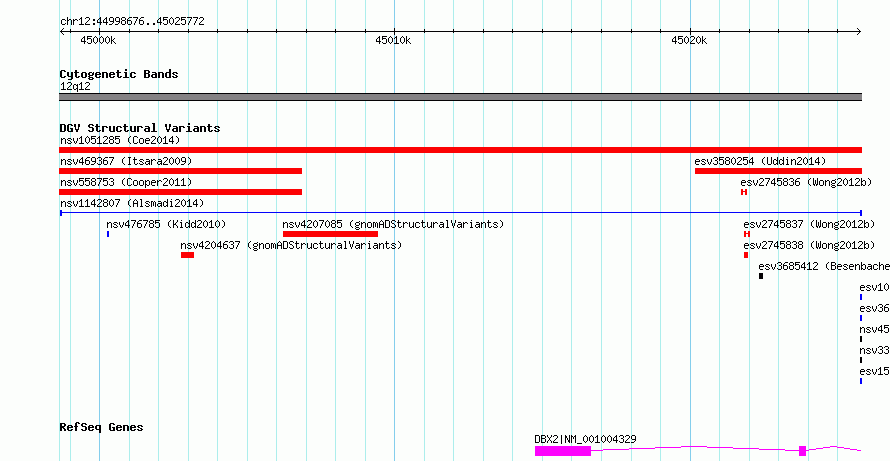
Task: Click the esv3685412 black marker
Action: [x=761, y=276]
